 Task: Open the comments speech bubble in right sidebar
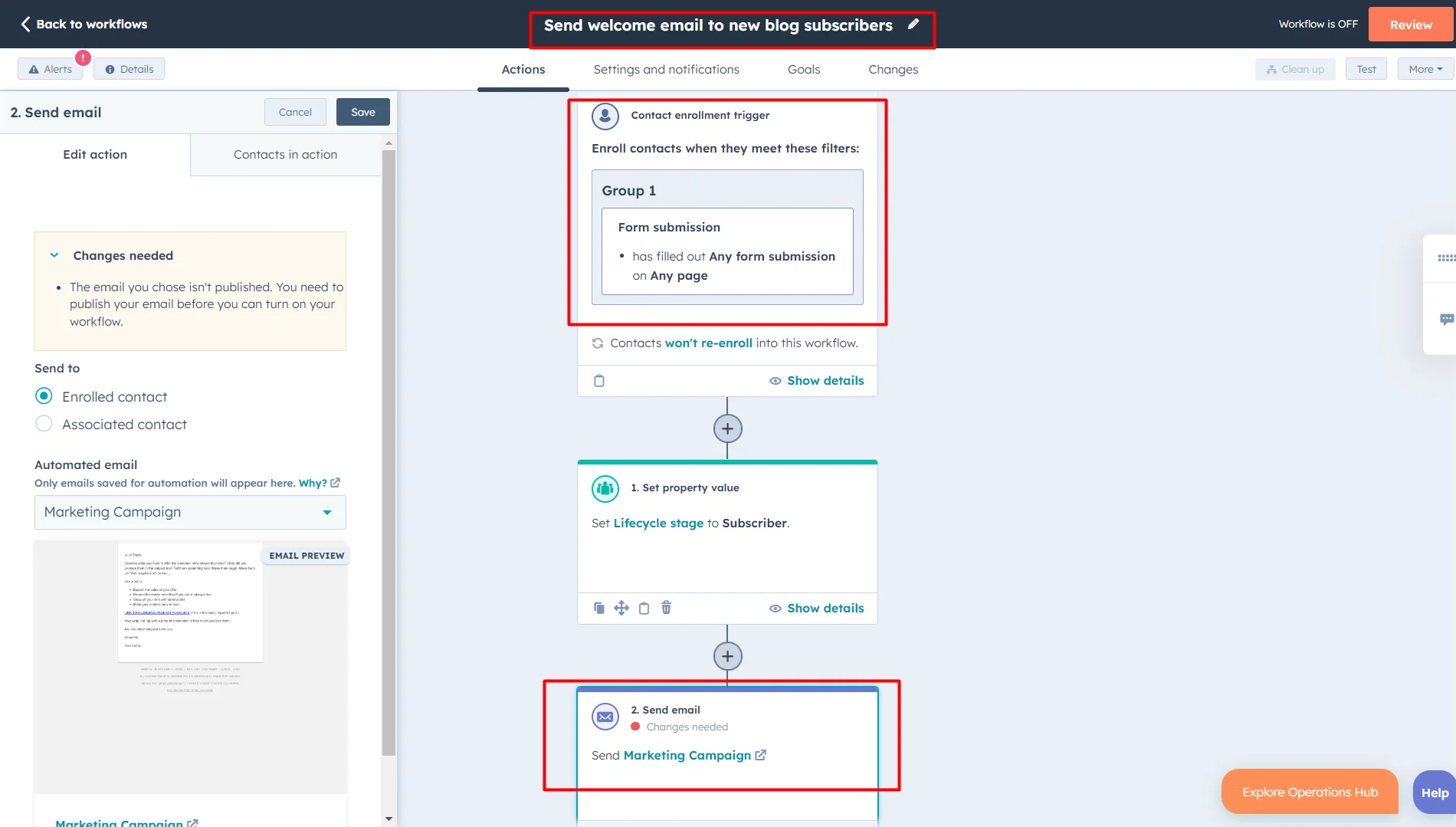(x=1445, y=318)
